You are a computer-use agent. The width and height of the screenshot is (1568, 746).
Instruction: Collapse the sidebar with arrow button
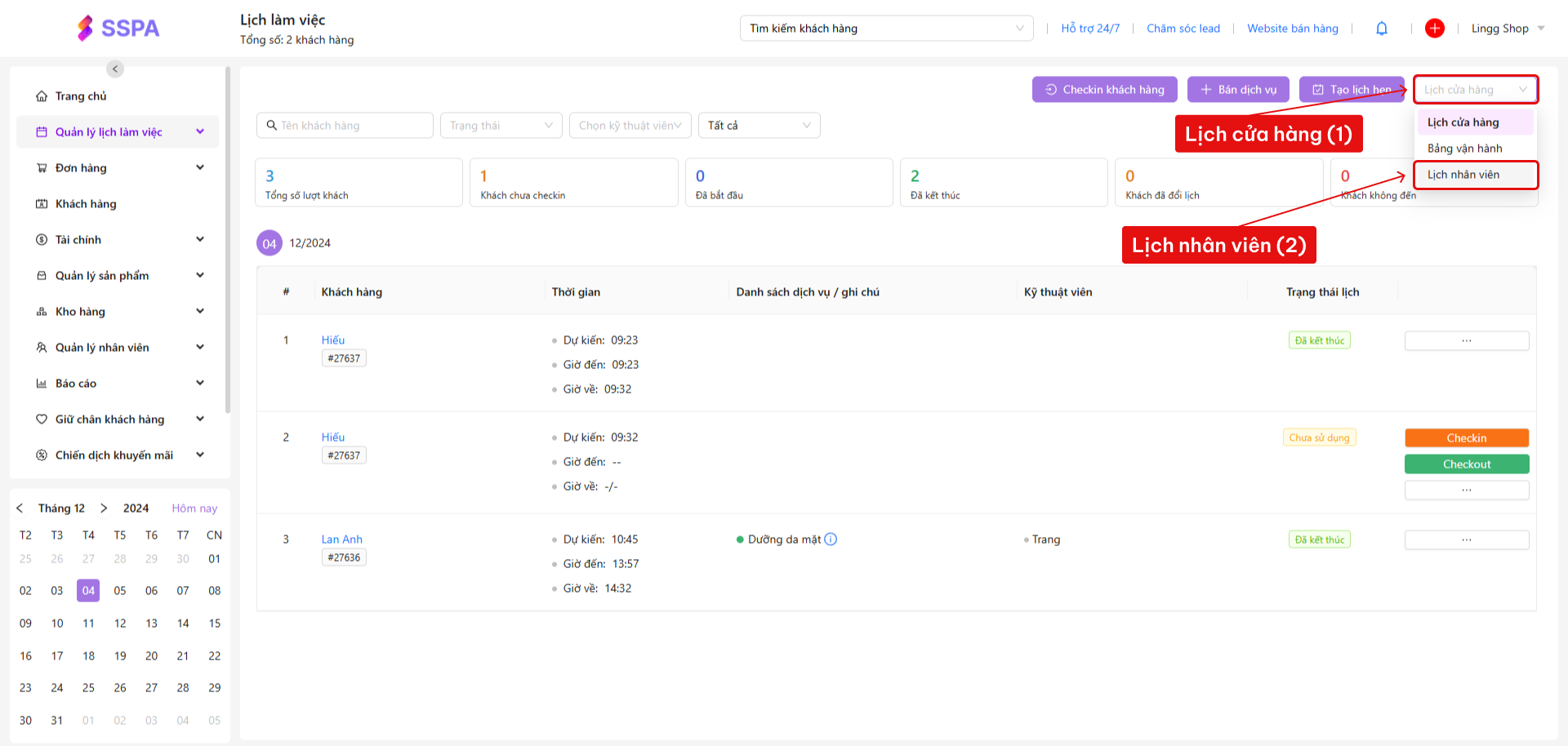pyautogui.click(x=115, y=69)
